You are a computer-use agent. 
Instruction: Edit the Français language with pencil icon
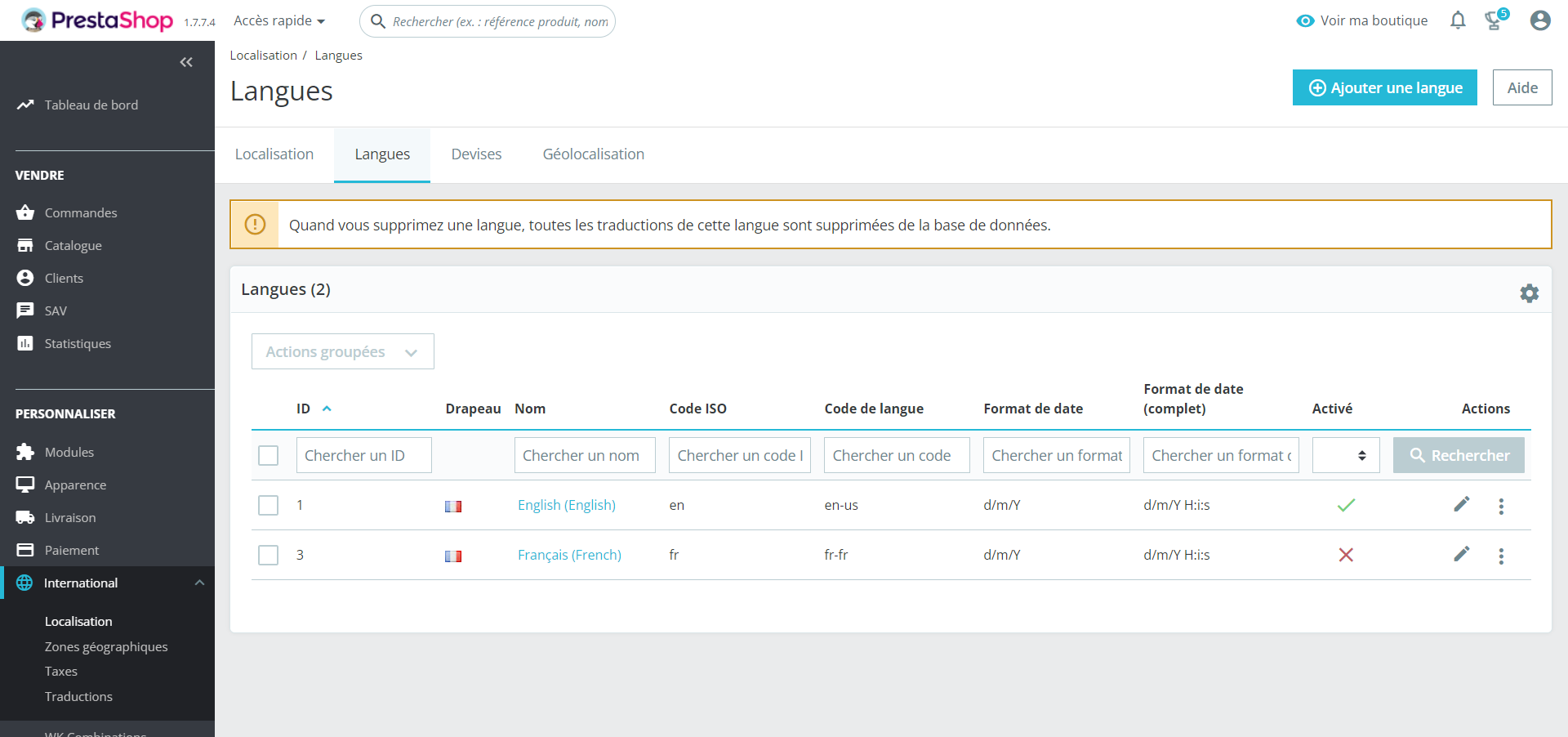click(x=1461, y=555)
